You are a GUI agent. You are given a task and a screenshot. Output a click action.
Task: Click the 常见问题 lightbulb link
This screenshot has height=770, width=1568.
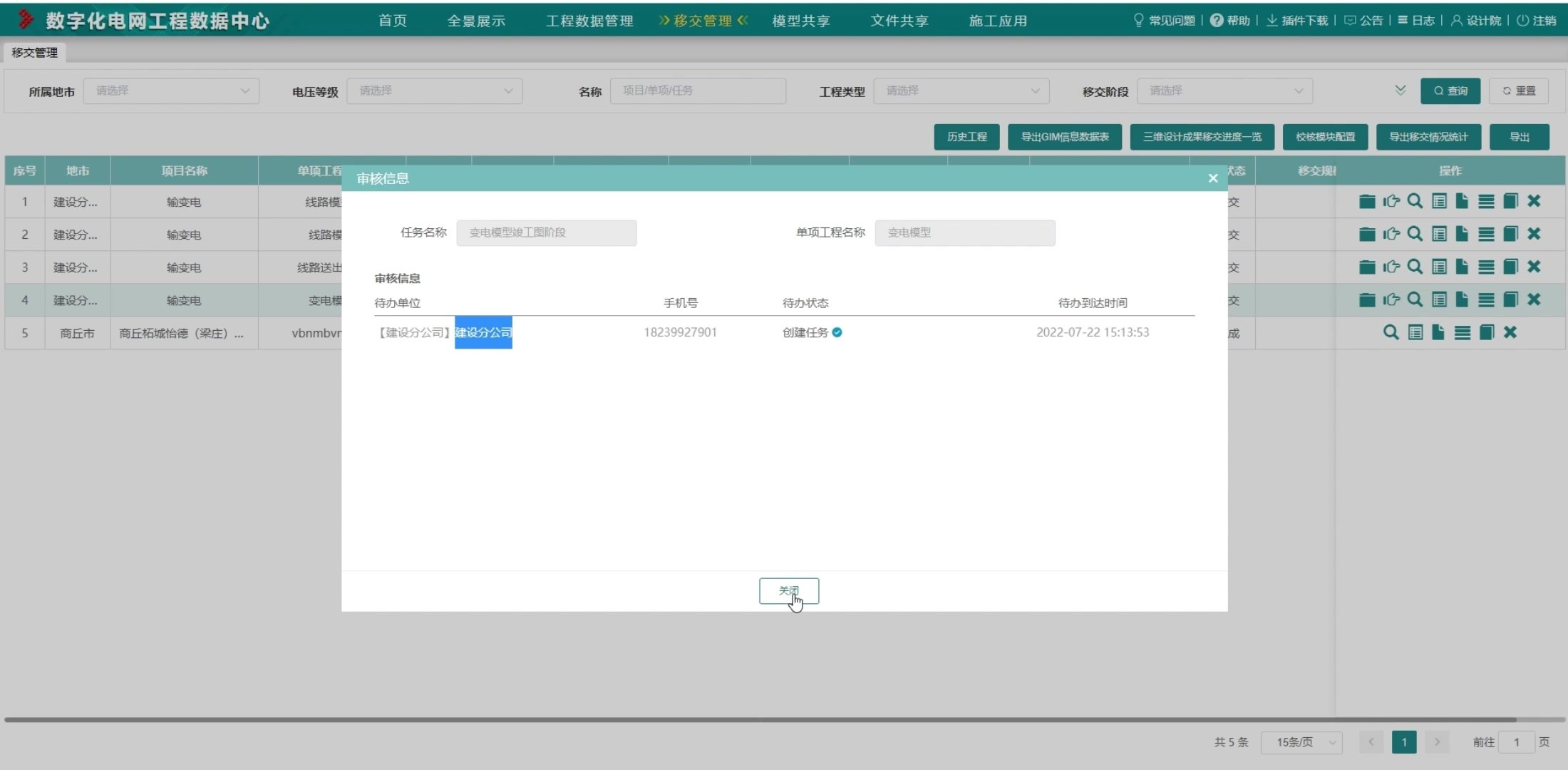click(x=1165, y=21)
